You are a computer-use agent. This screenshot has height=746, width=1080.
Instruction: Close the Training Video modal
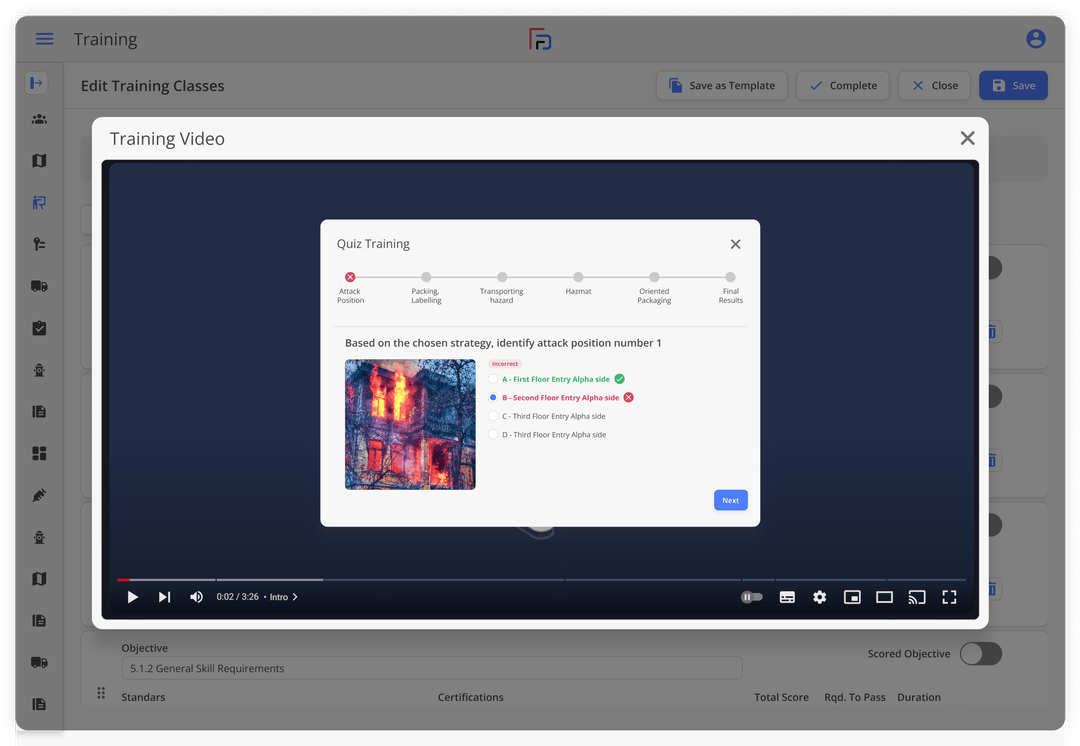point(968,138)
